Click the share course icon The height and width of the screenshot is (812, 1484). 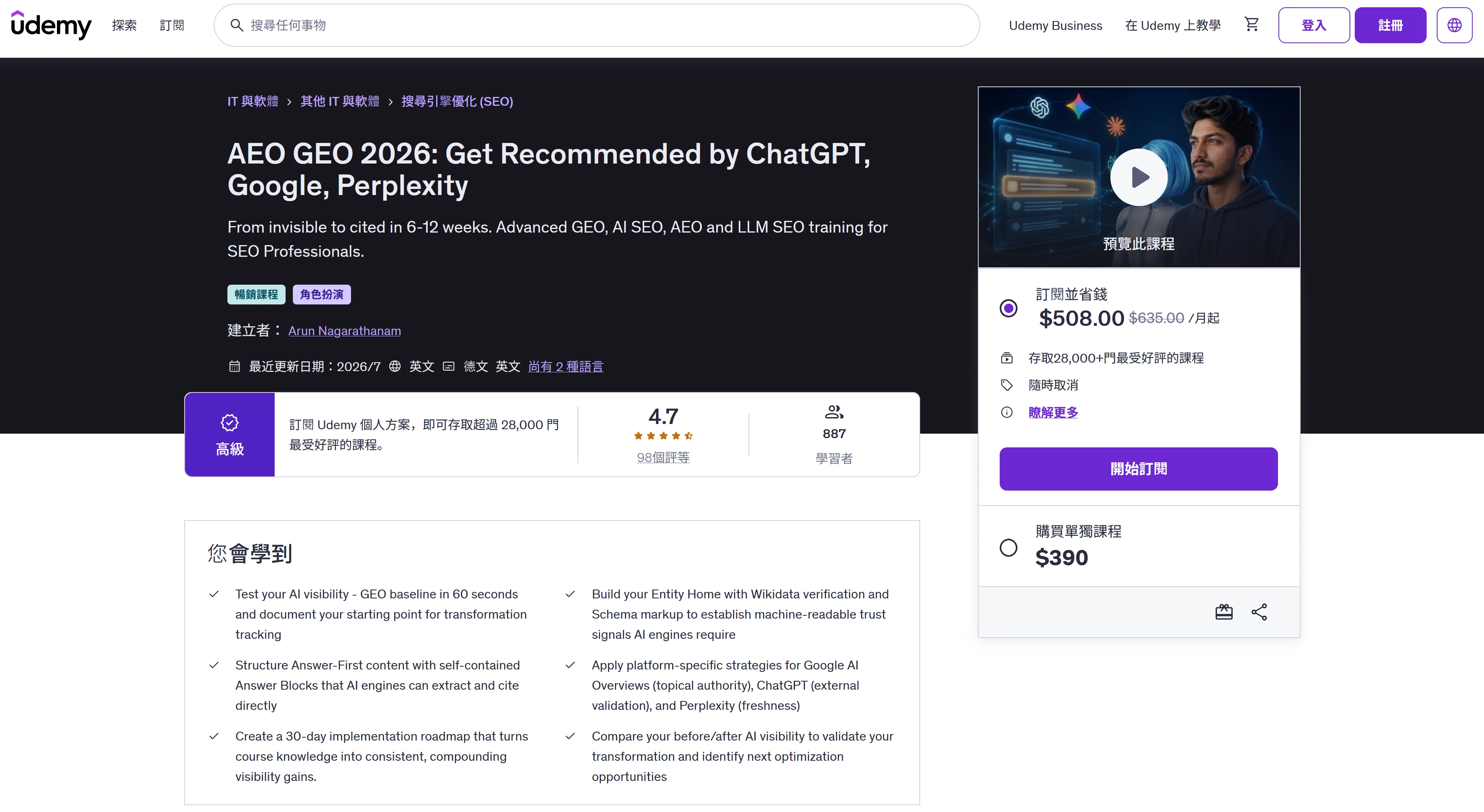tap(1259, 612)
